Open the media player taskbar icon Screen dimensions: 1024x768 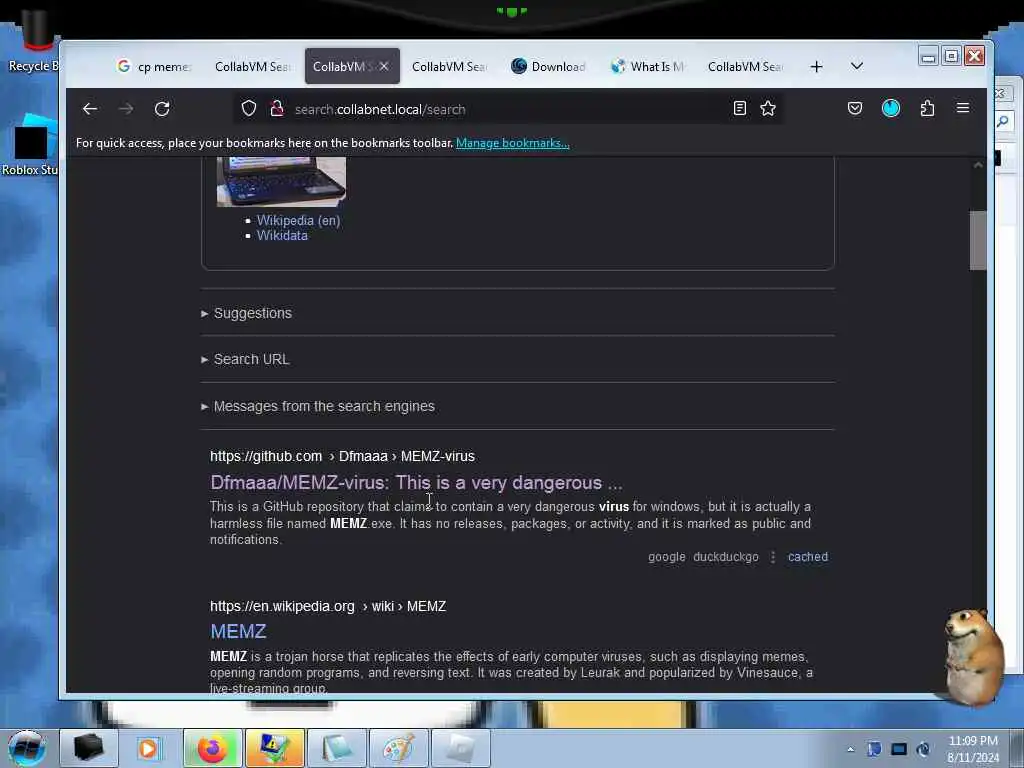[148, 748]
